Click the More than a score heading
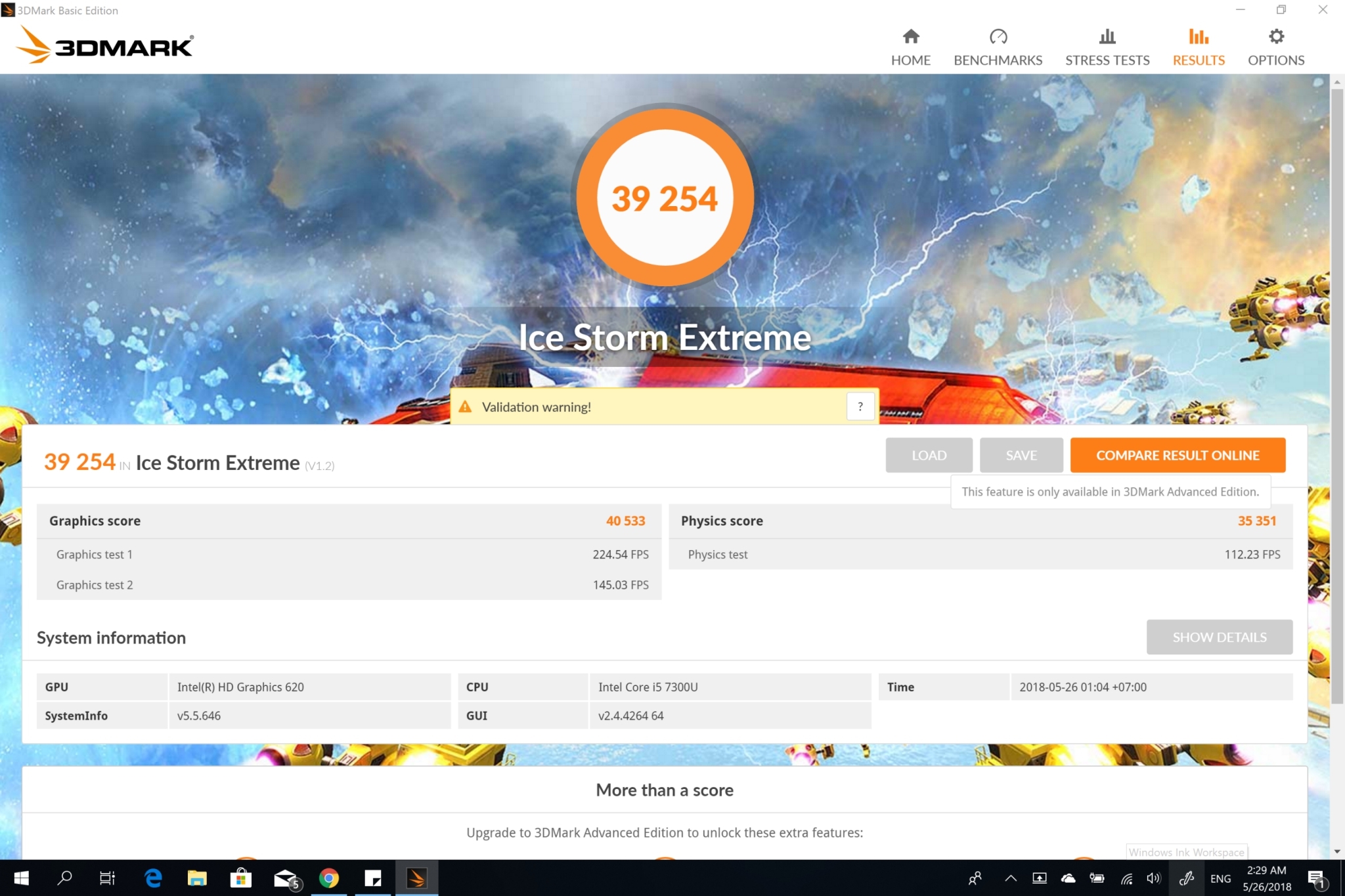The image size is (1345, 896). pos(665,790)
